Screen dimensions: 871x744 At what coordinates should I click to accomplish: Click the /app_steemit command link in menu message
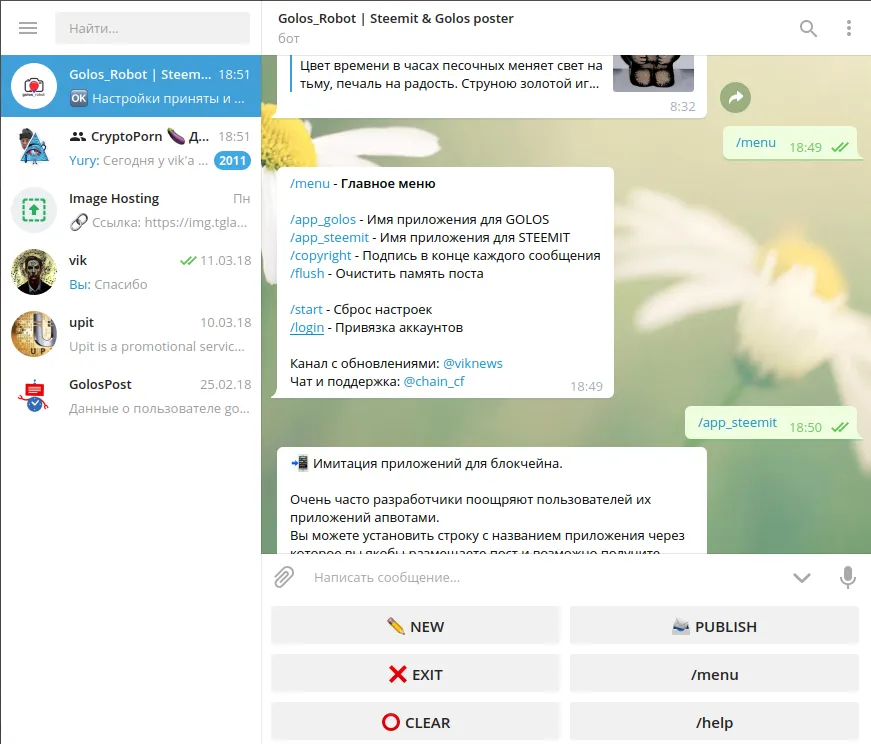click(329, 238)
